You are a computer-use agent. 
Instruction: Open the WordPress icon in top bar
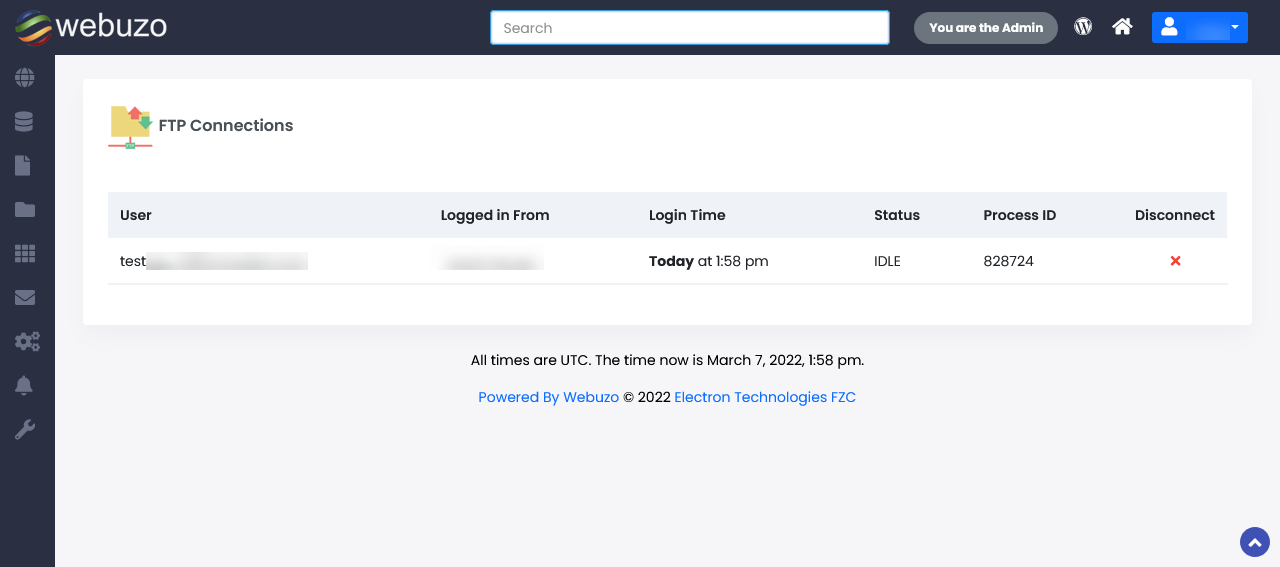pyautogui.click(x=1083, y=27)
